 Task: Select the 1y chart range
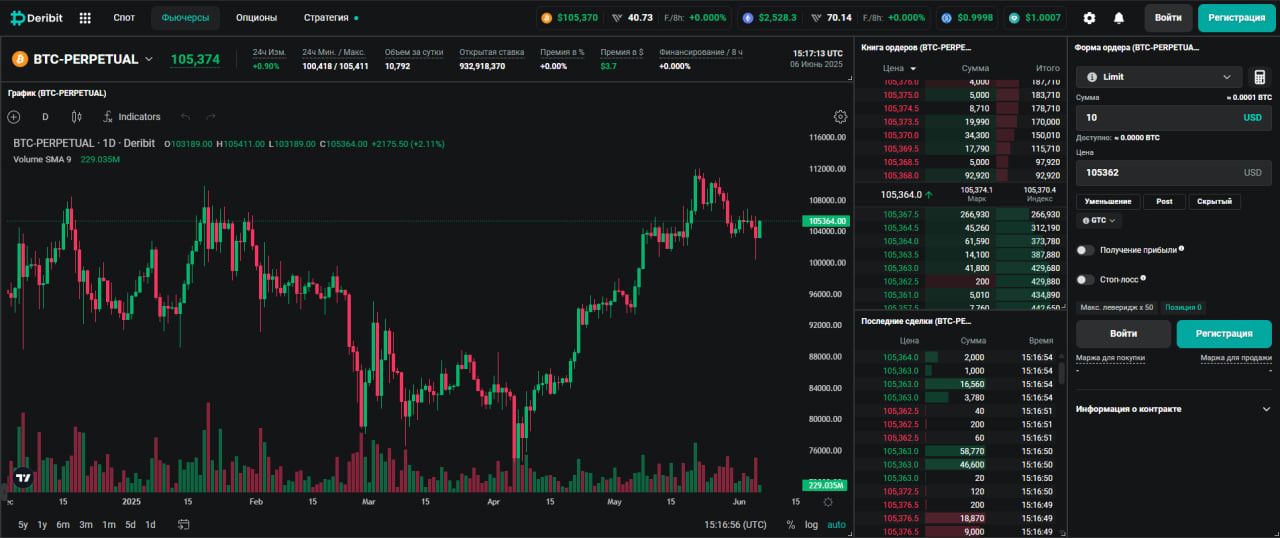coord(42,524)
